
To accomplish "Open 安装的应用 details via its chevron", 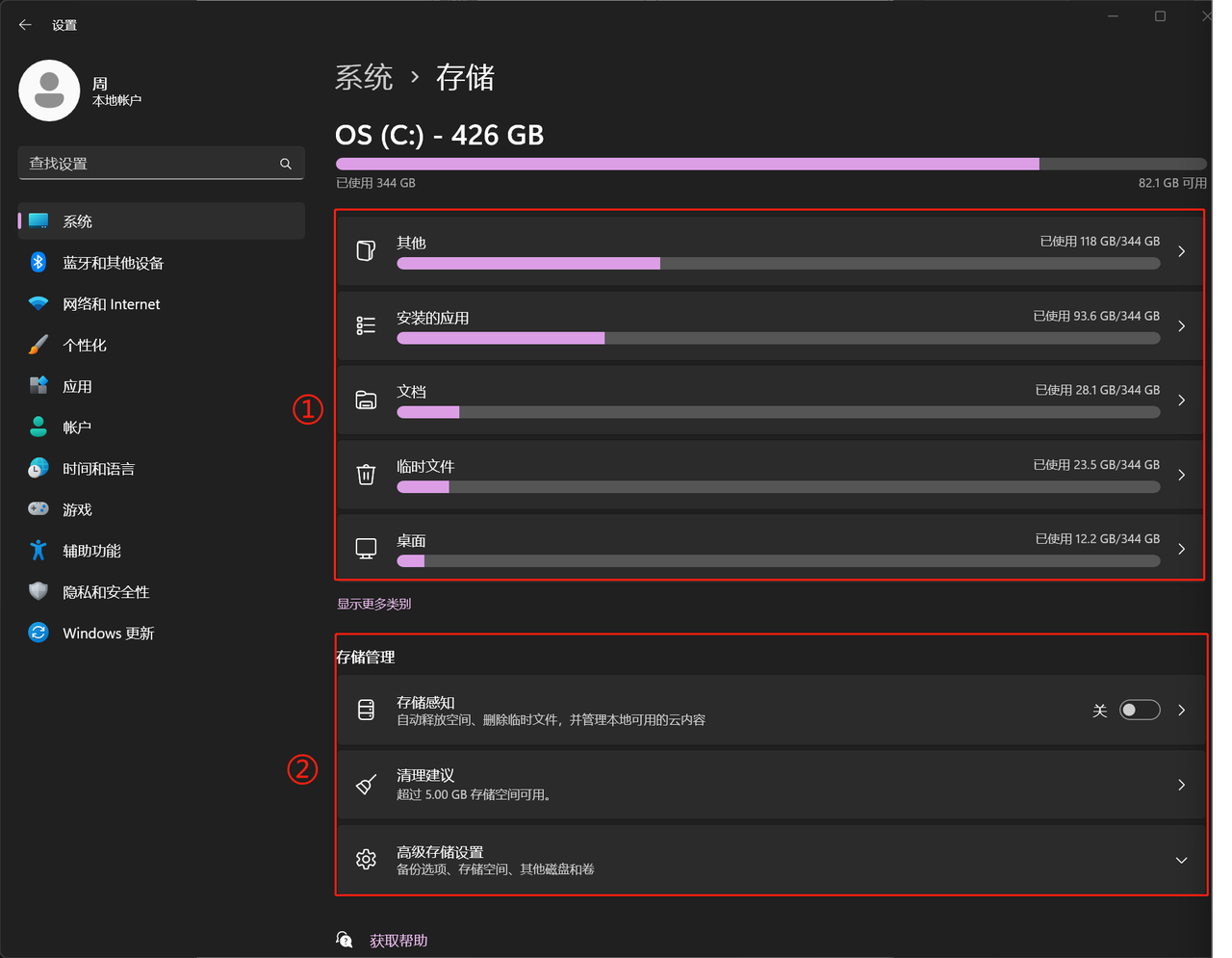I will tap(1182, 326).
